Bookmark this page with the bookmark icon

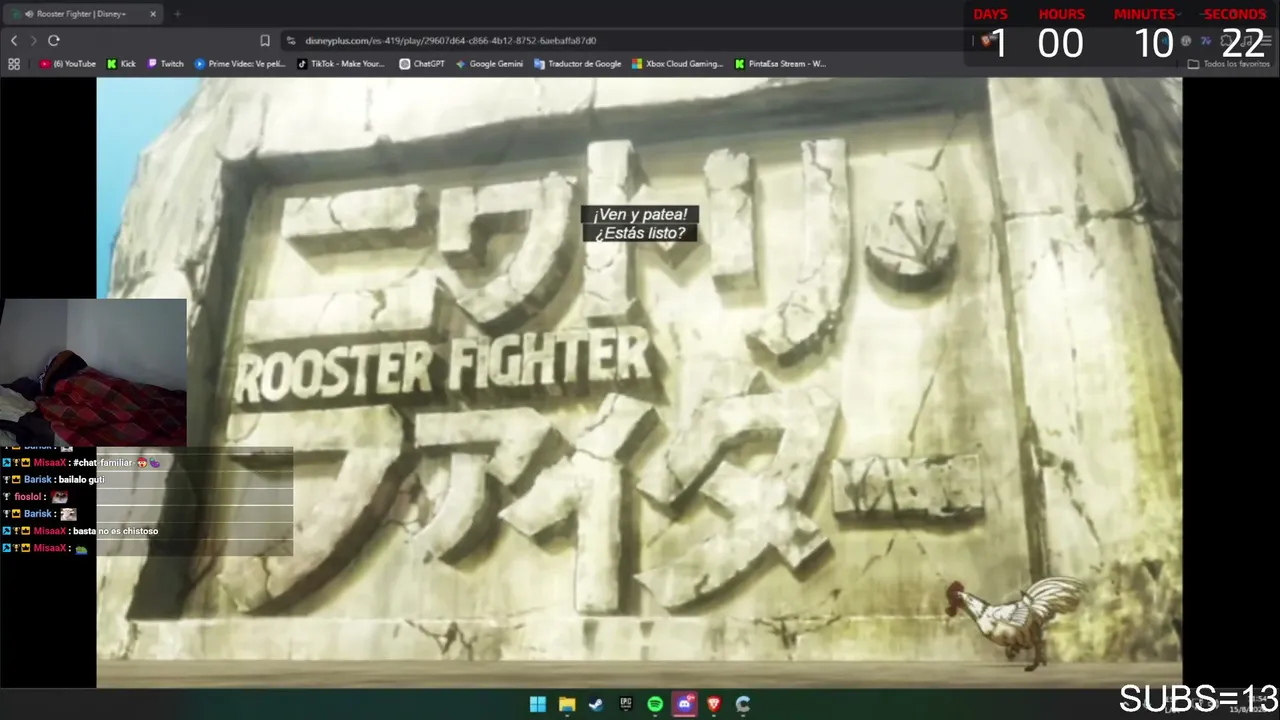(x=265, y=40)
